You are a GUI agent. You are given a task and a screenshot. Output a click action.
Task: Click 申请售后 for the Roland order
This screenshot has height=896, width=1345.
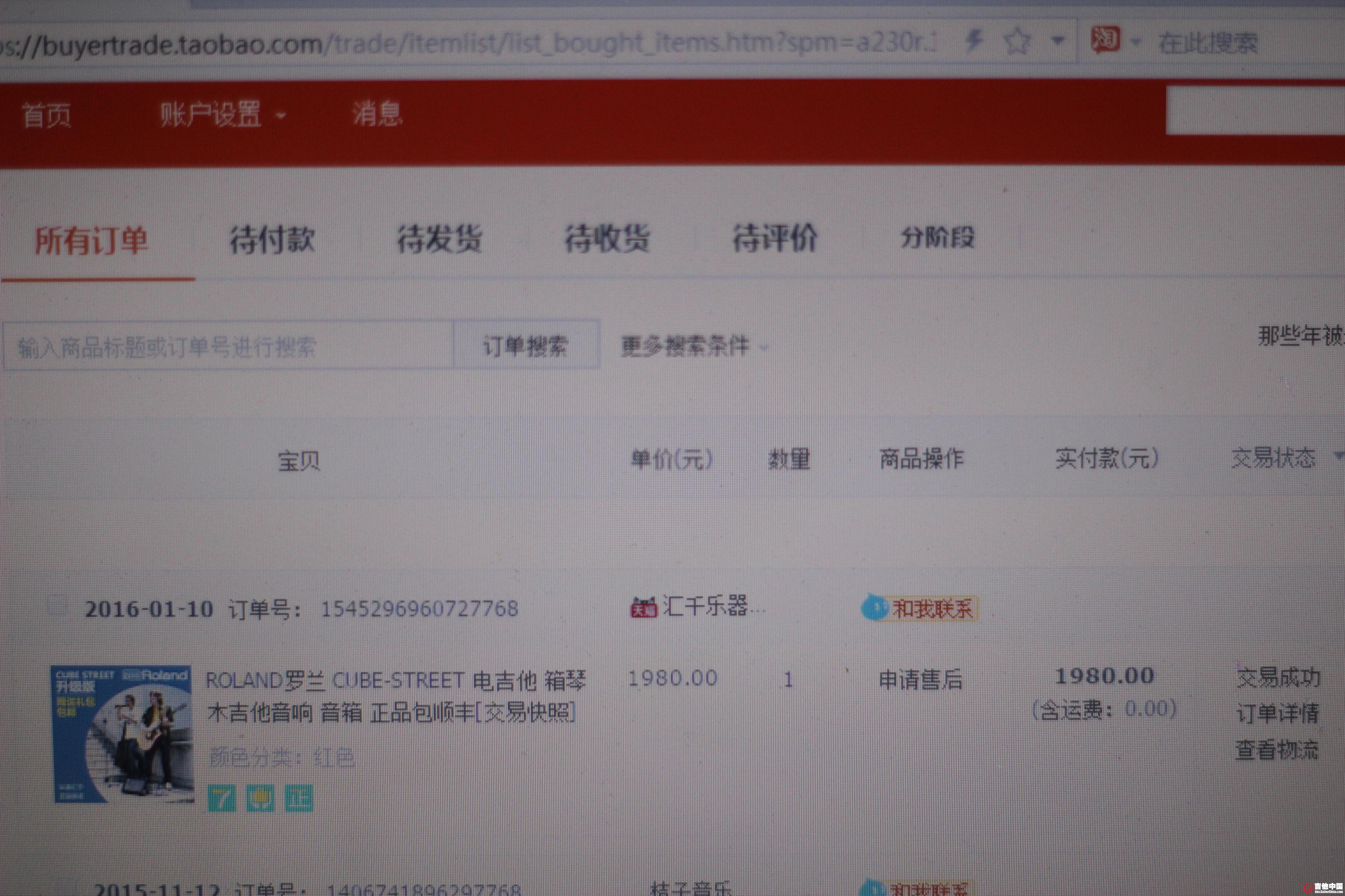coord(920,679)
